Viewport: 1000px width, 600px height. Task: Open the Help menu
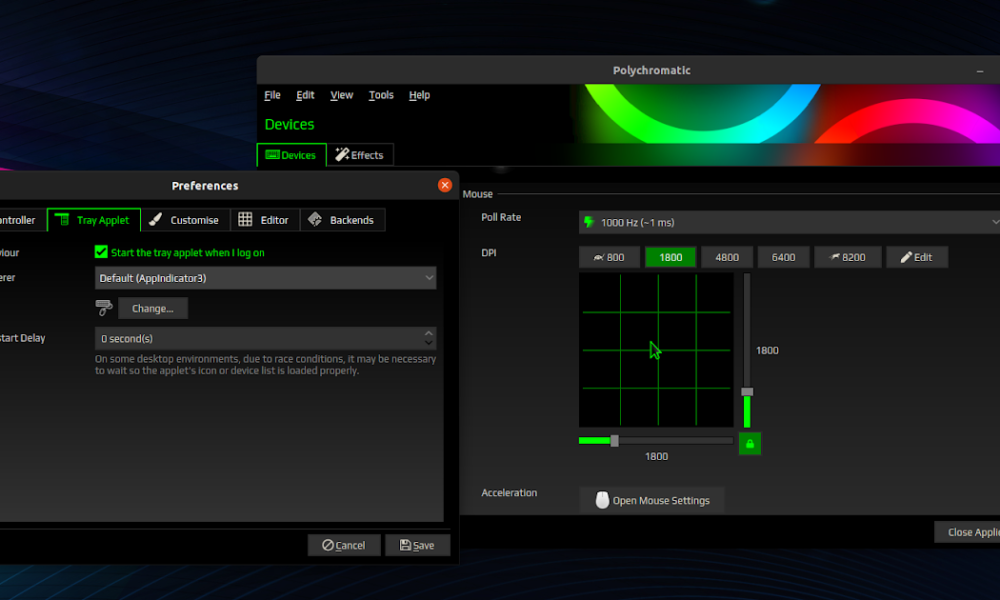click(419, 95)
